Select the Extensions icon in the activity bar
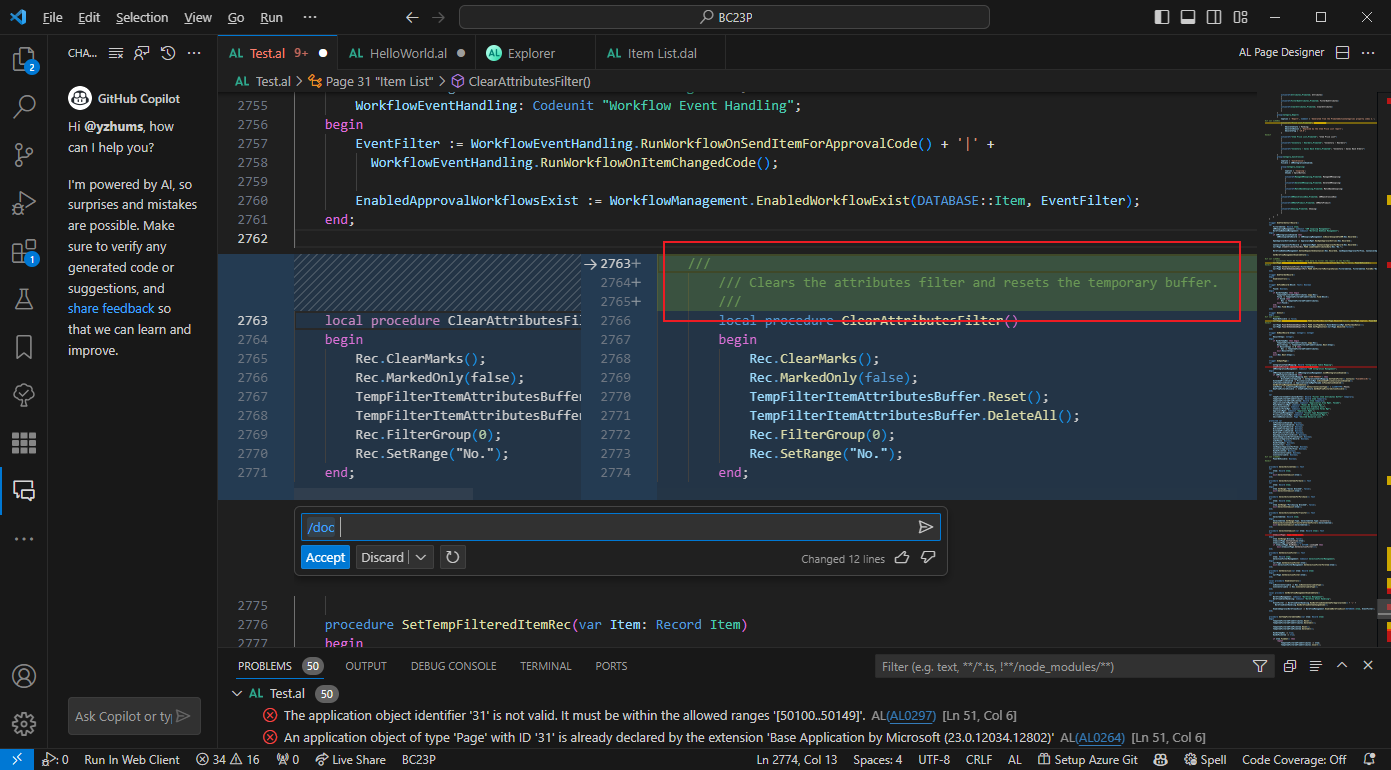Image resolution: width=1391 pixels, height=770 pixels. tap(24, 251)
